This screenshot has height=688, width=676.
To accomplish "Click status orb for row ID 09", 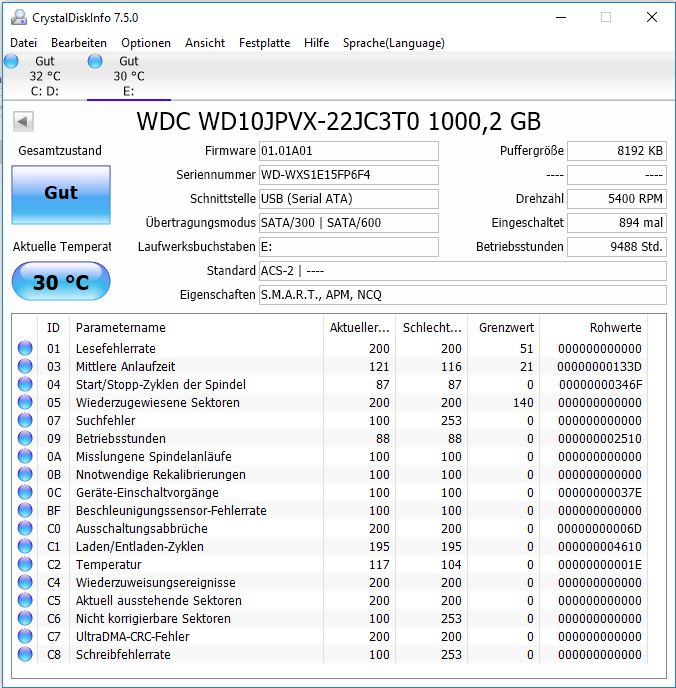I will click(25, 438).
